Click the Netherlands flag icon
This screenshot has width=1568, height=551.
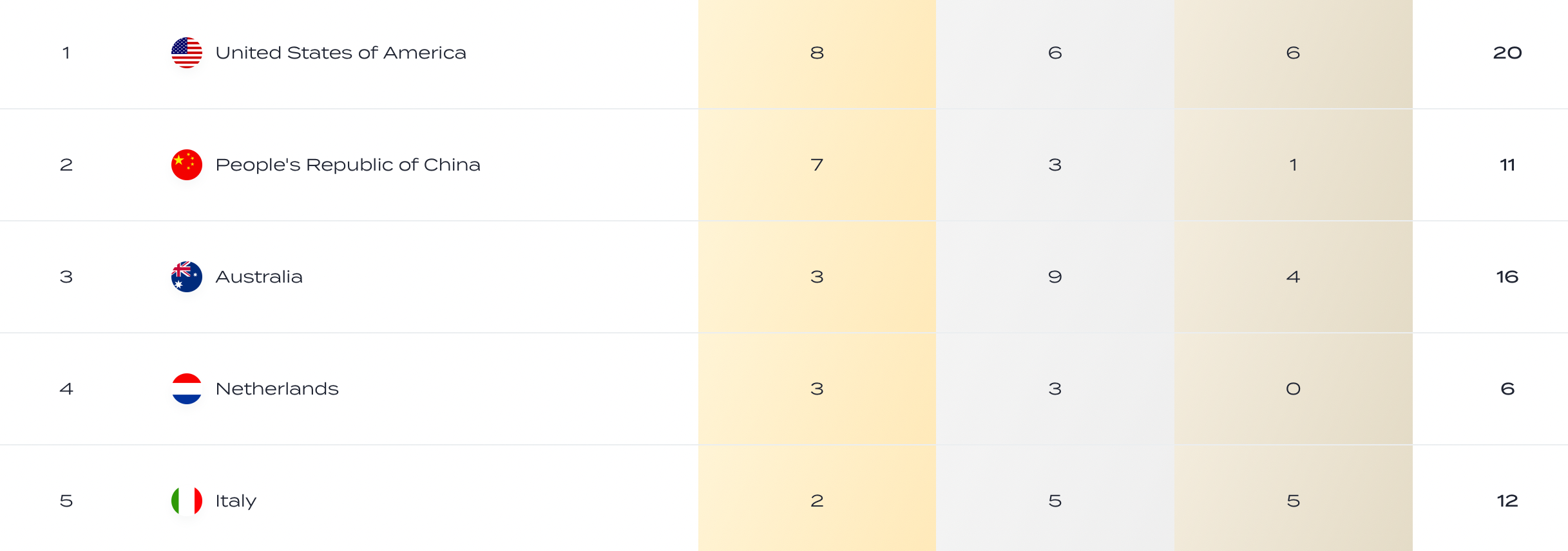pyautogui.click(x=187, y=389)
